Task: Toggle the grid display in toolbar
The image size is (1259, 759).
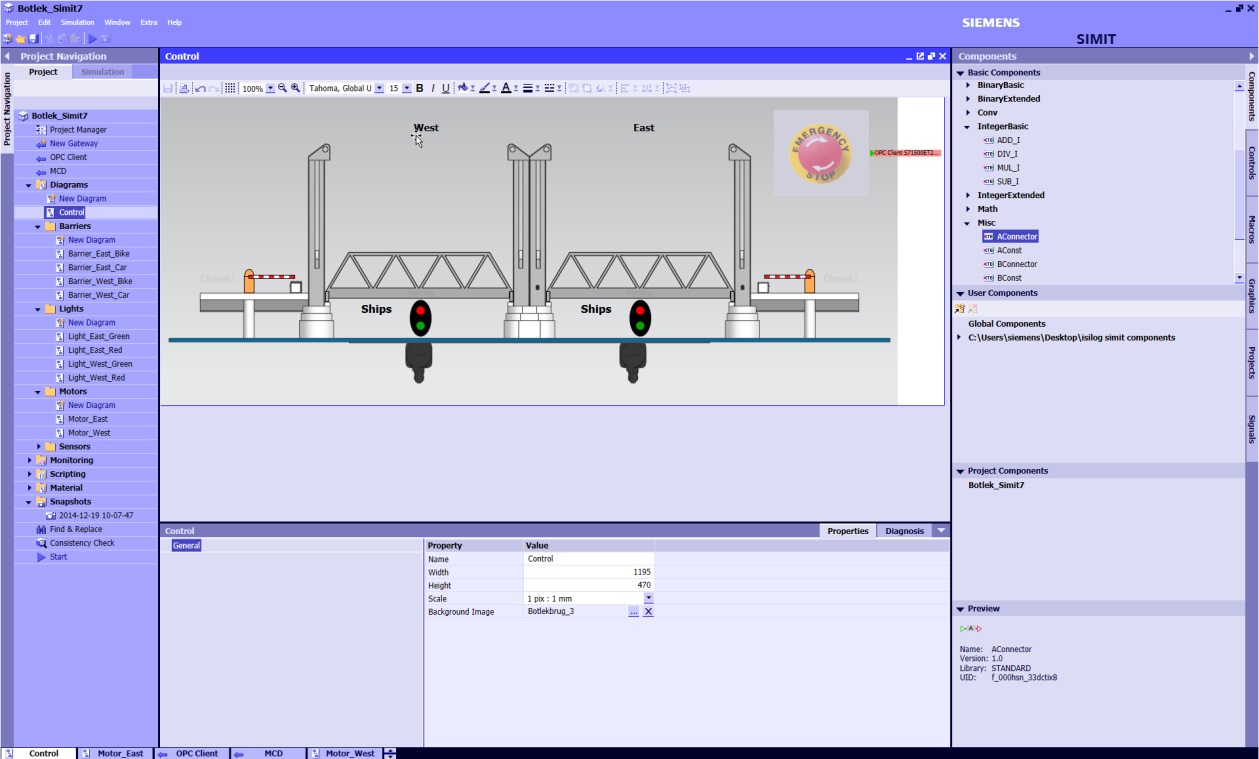Action: pos(230,88)
